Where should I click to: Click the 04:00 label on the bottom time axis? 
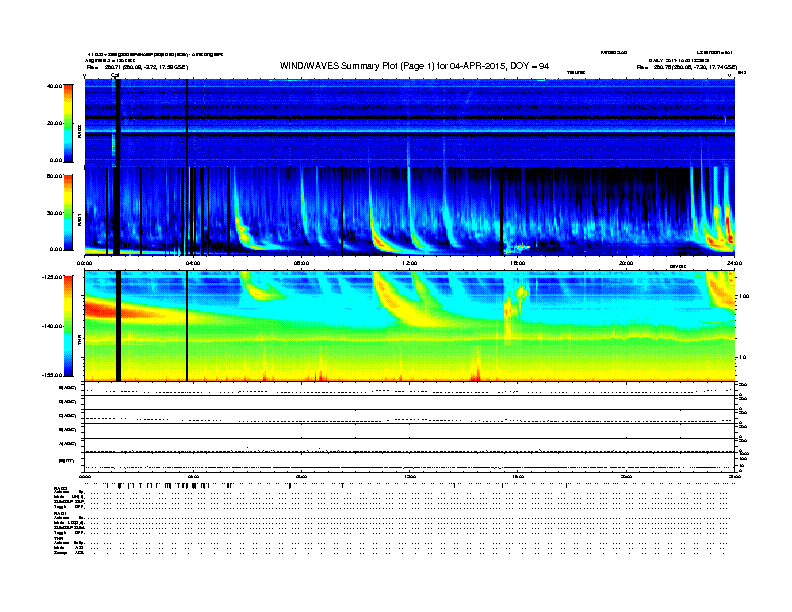193,477
